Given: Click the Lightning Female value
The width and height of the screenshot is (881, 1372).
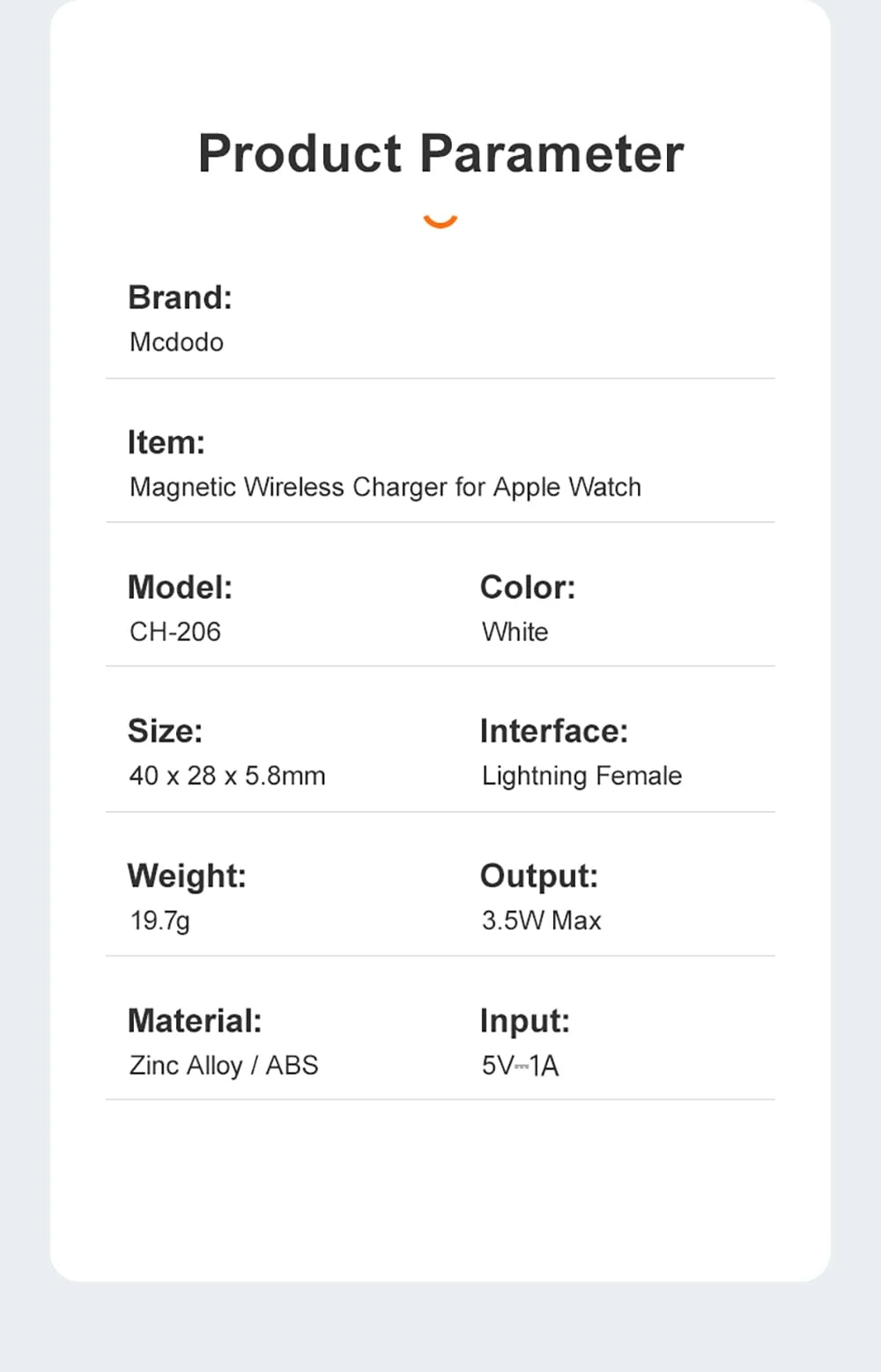Looking at the screenshot, I should point(581,777).
